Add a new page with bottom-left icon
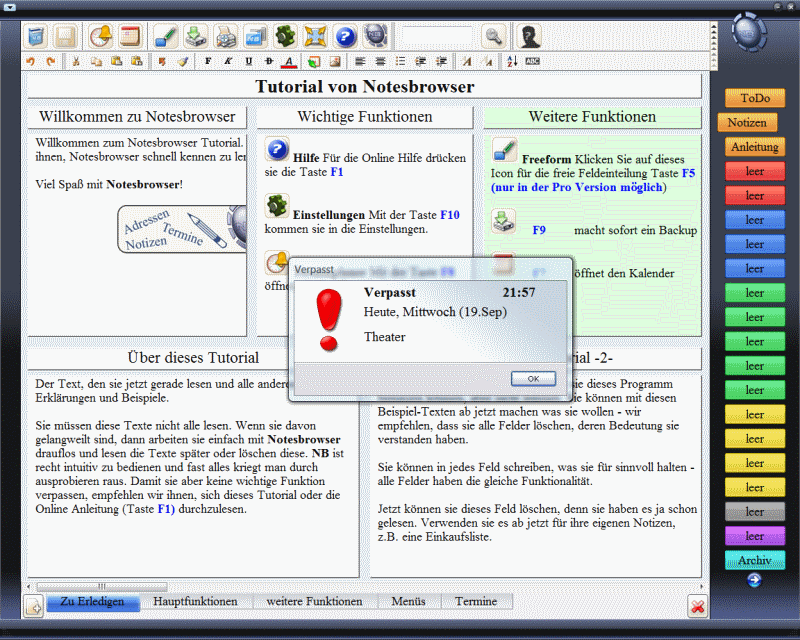Viewport: 800px width, 640px height. (34, 606)
